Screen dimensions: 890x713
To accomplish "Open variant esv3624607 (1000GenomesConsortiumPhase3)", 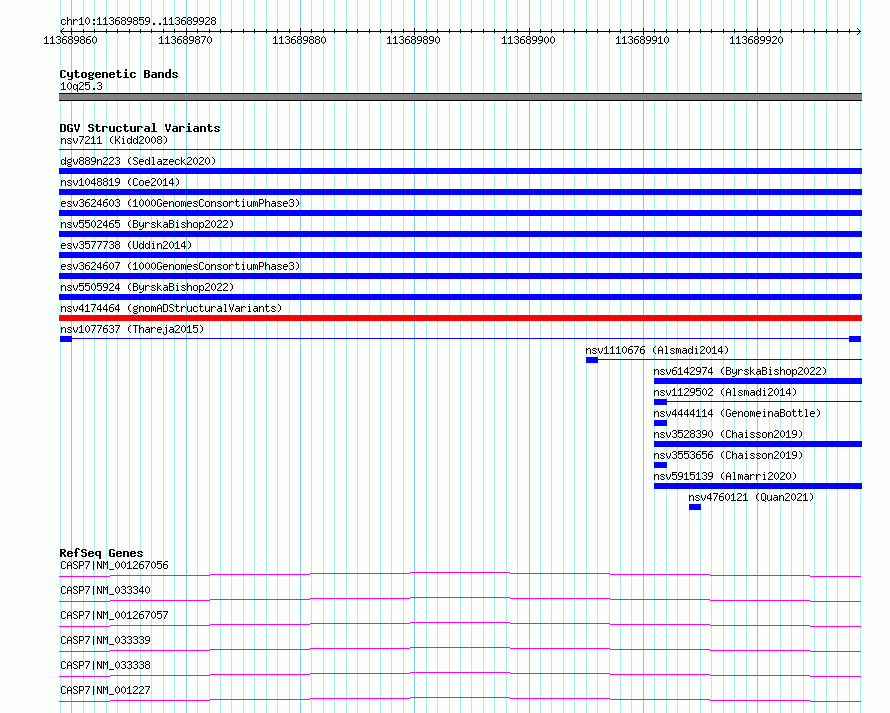I will [180, 266].
